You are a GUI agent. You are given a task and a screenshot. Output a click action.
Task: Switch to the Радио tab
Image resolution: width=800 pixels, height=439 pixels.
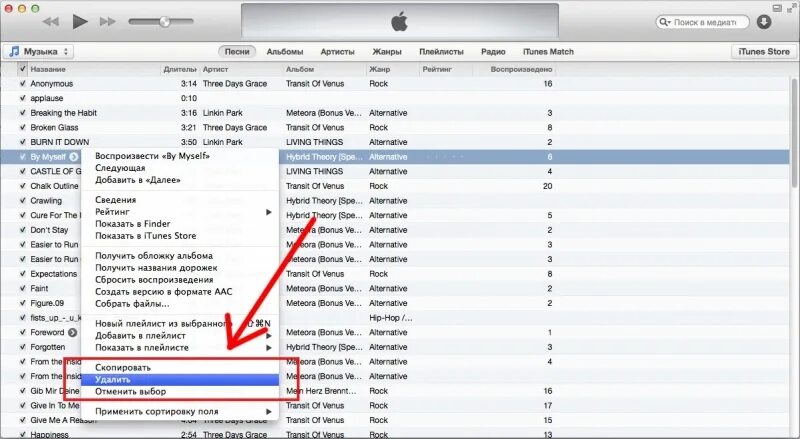tap(493, 52)
